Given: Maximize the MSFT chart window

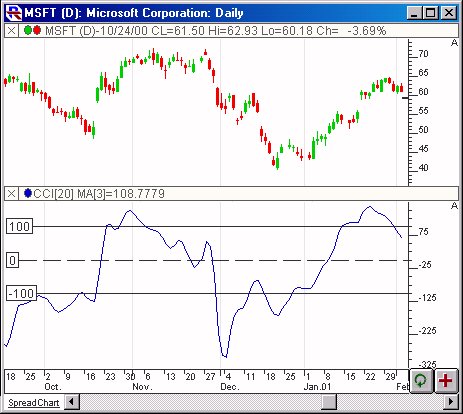Looking at the screenshot, I should click(x=431, y=13).
